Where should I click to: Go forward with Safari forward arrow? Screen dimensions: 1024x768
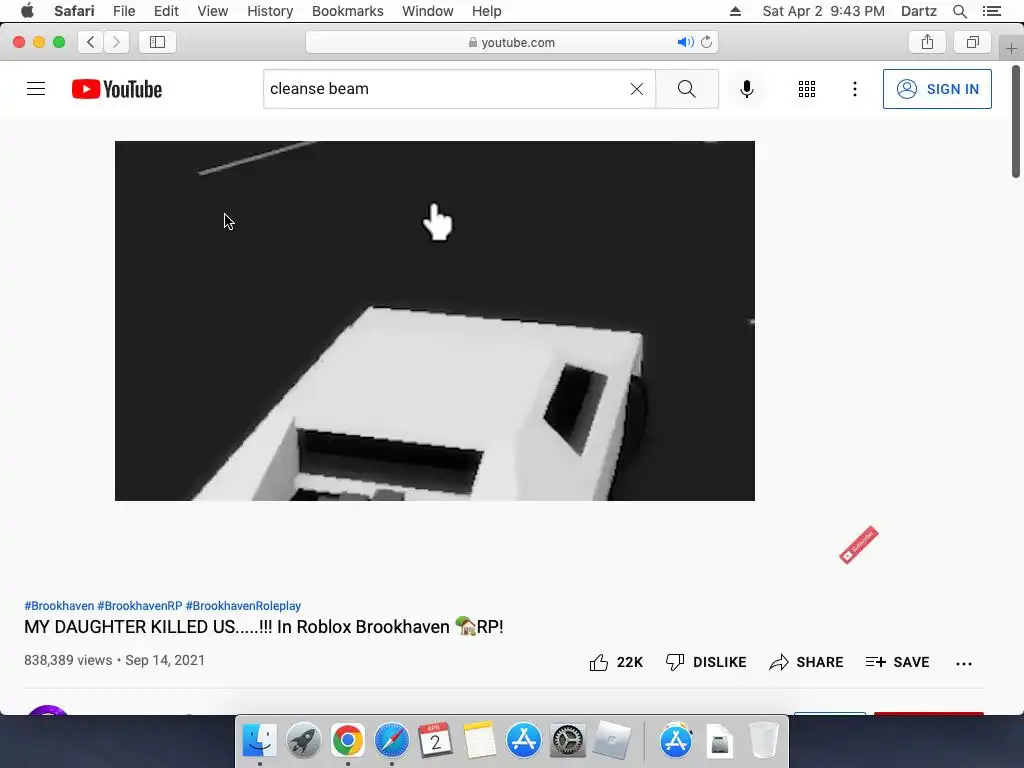click(116, 42)
